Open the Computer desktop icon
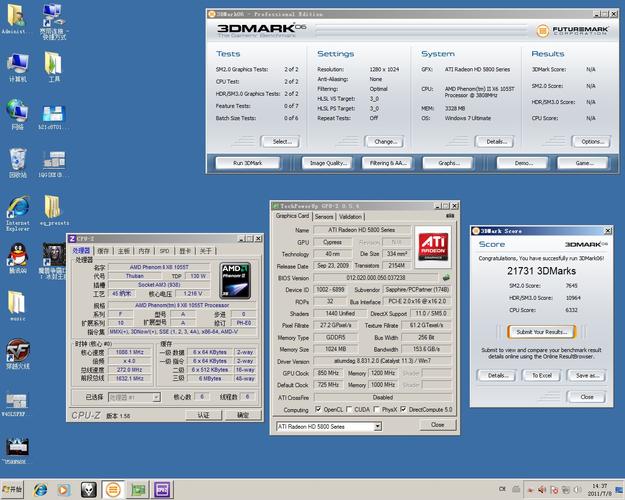Viewport: 625px width, 500px height. (18, 65)
